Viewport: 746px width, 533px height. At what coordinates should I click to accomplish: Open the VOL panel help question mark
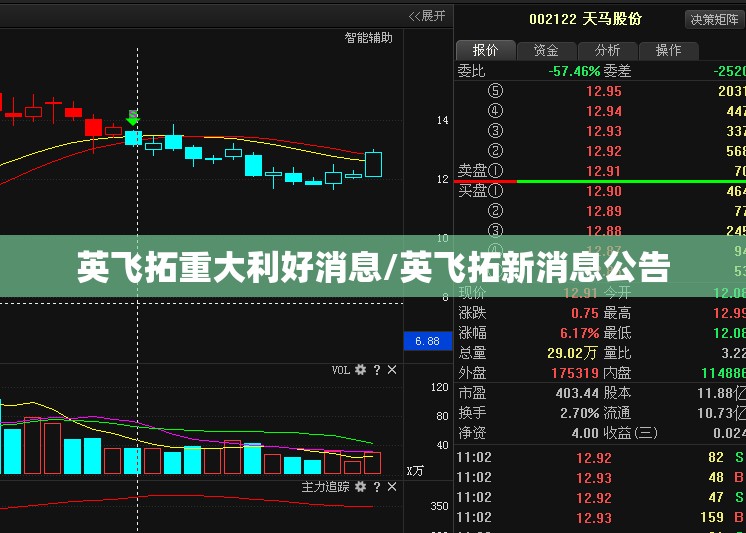pyautogui.click(x=377, y=370)
